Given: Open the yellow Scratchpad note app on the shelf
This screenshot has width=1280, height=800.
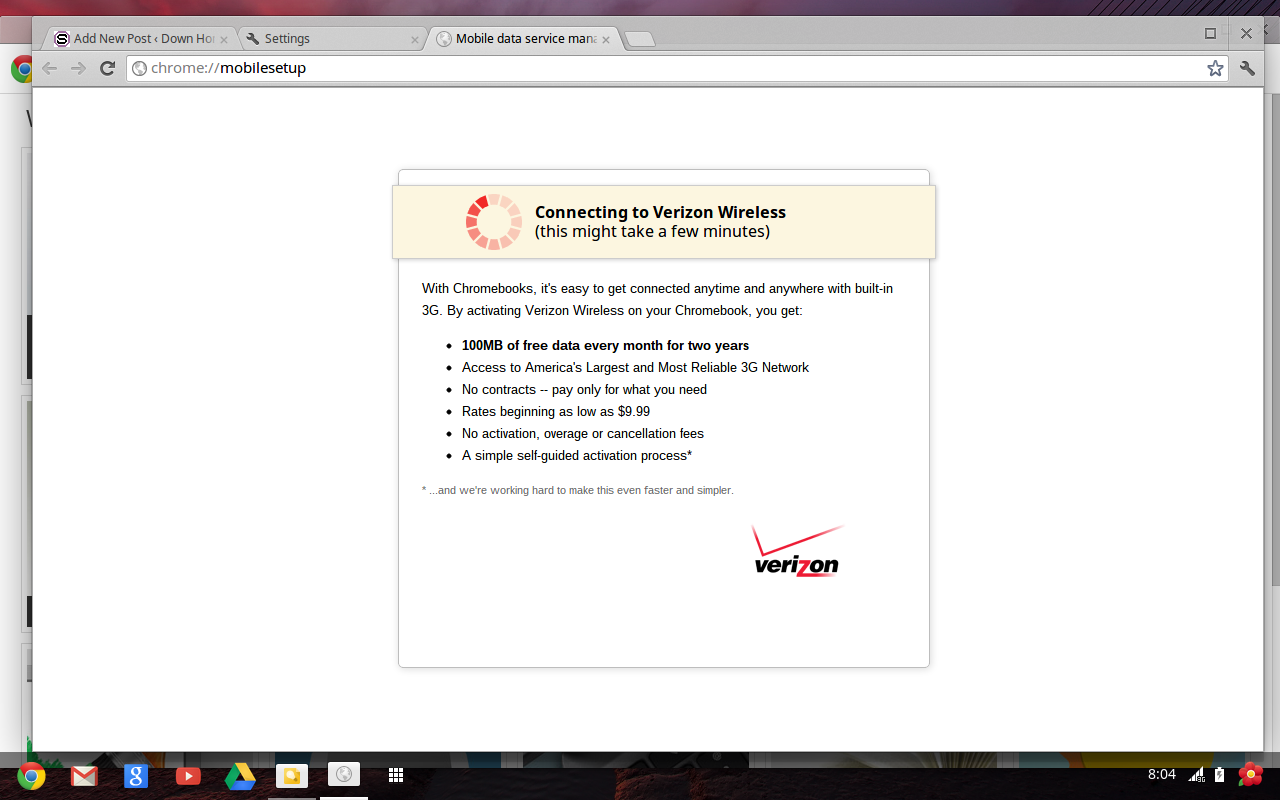Looking at the screenshot, I should [x=292, y=776].
